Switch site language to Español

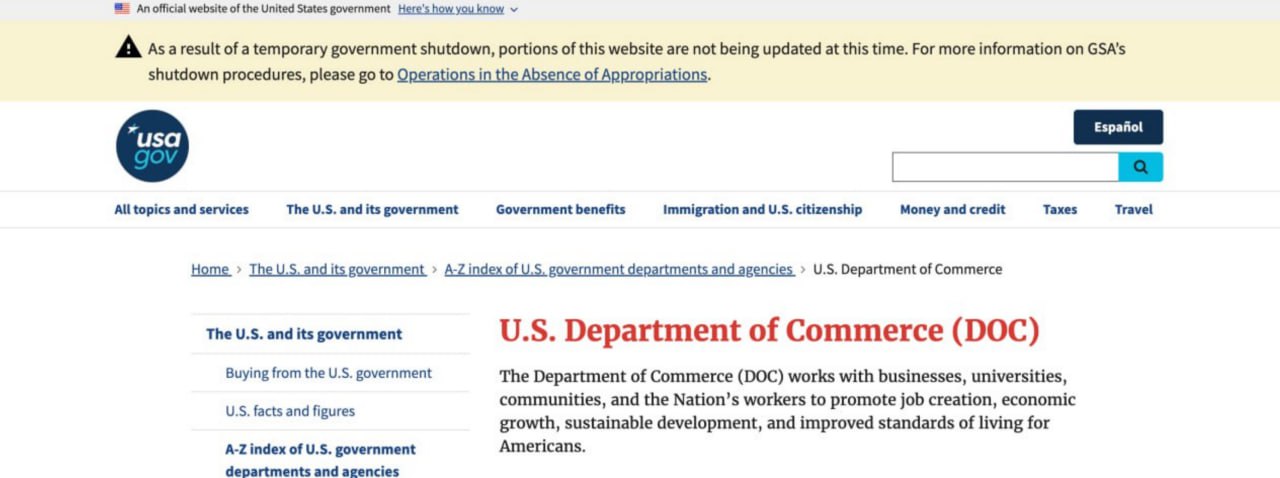[x=1117, y=127]
